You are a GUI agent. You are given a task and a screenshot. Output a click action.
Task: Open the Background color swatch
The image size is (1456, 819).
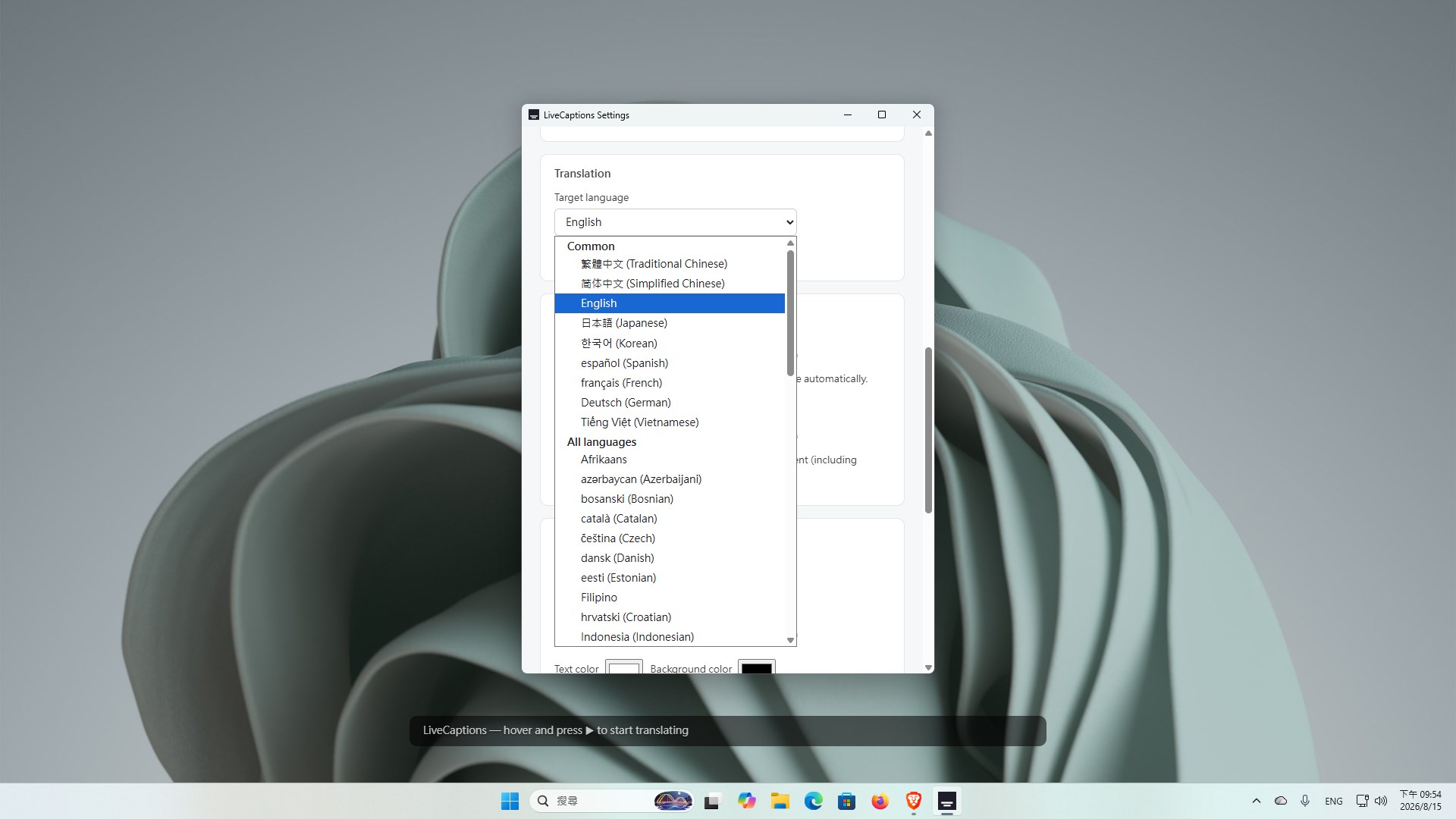click(x=756, y=667)
